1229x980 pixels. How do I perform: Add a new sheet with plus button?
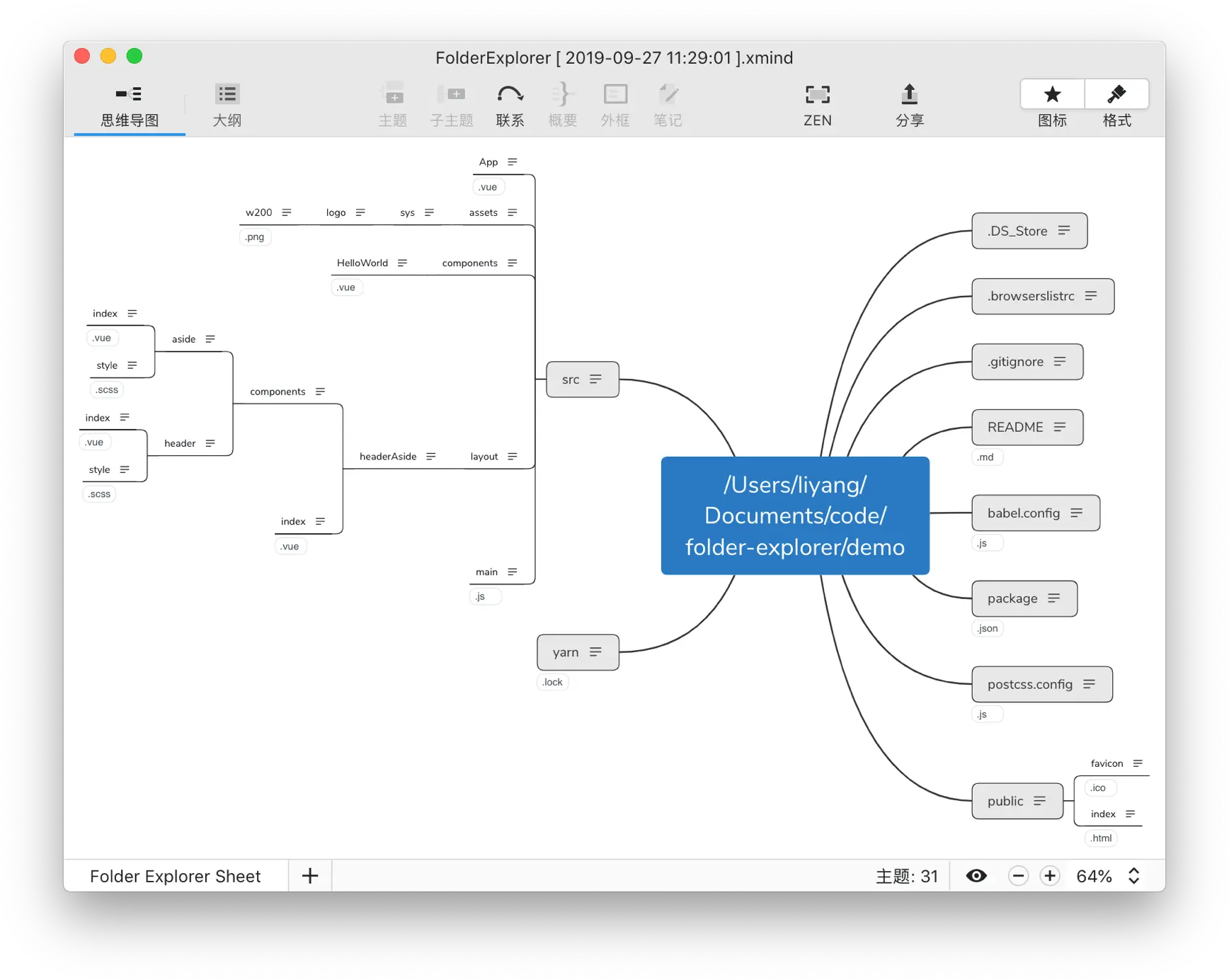coord(310,876)
